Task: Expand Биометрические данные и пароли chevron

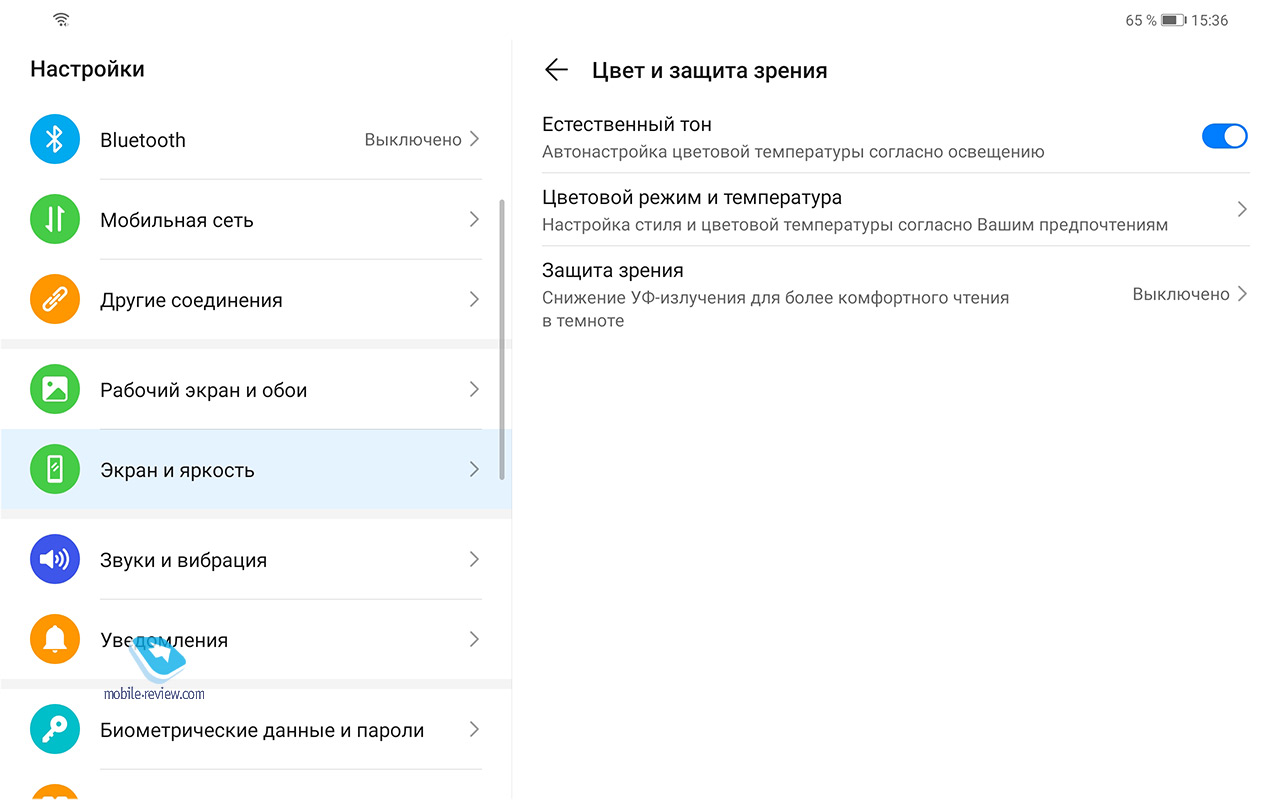Action: [474, 729]
